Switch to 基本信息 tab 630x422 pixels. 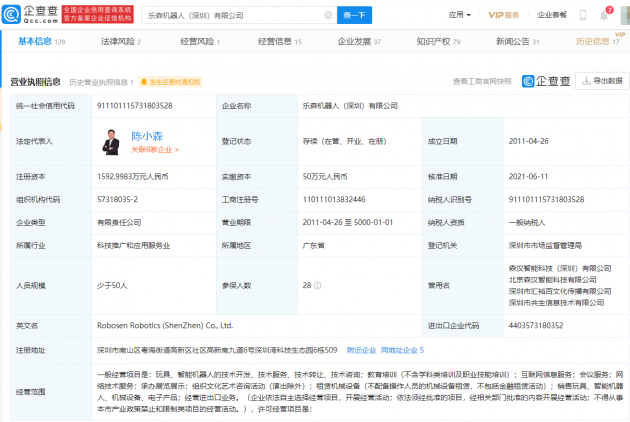coord(41,41)
